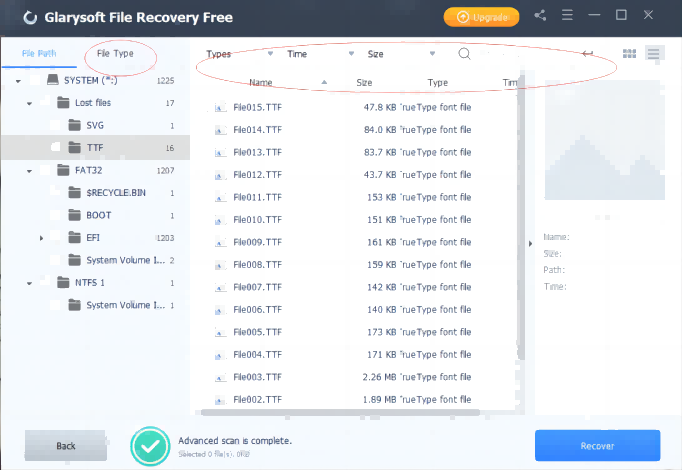Select the SYSTEM drive icon

coord(53,80)
